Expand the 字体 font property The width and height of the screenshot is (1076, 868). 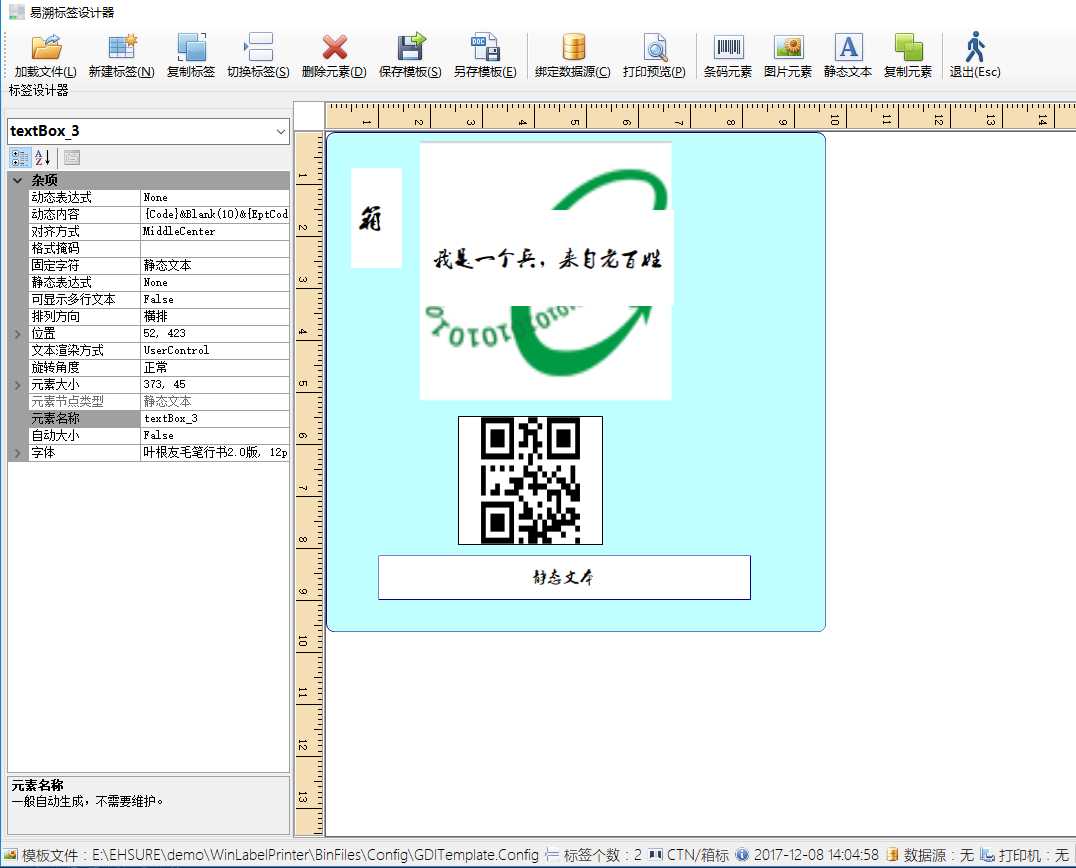point(18,453)
